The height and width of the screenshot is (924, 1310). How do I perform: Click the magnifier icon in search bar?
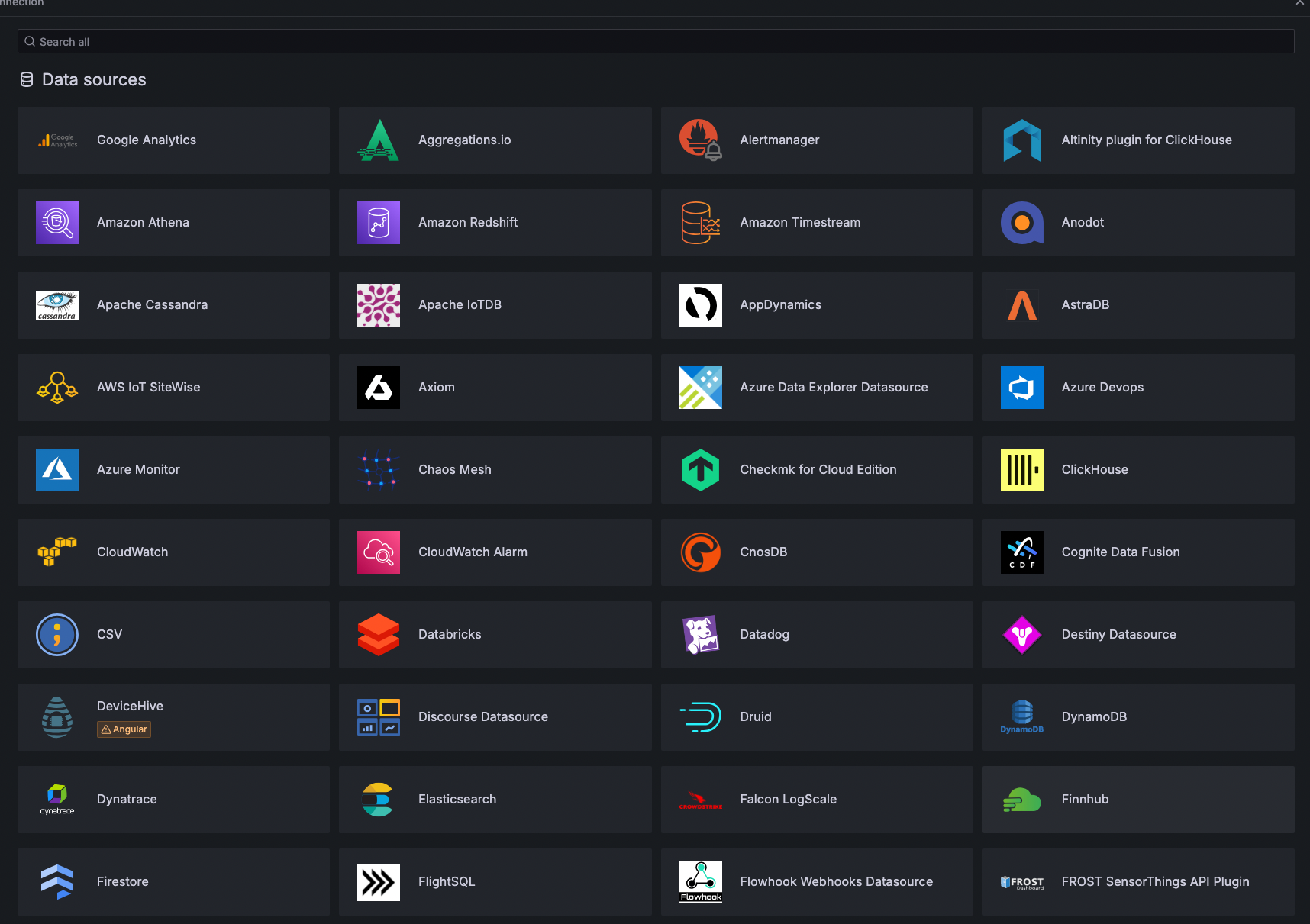30,41
